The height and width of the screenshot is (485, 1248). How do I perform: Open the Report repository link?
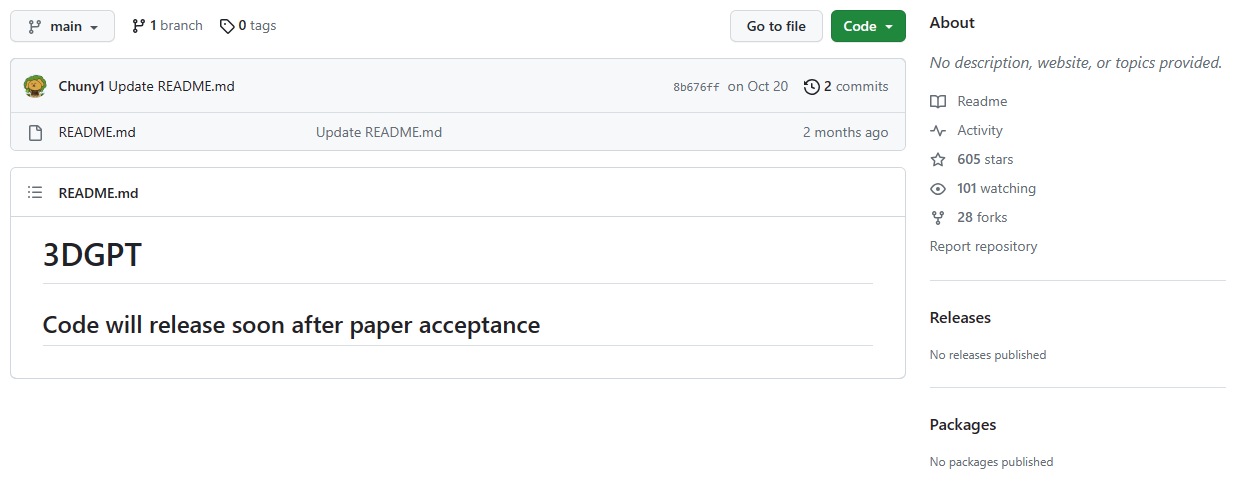[984, 246]
